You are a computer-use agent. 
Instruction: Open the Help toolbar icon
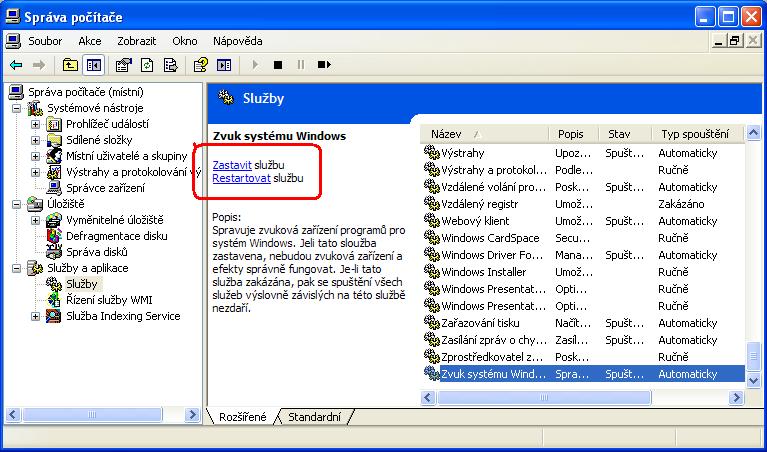201,65
